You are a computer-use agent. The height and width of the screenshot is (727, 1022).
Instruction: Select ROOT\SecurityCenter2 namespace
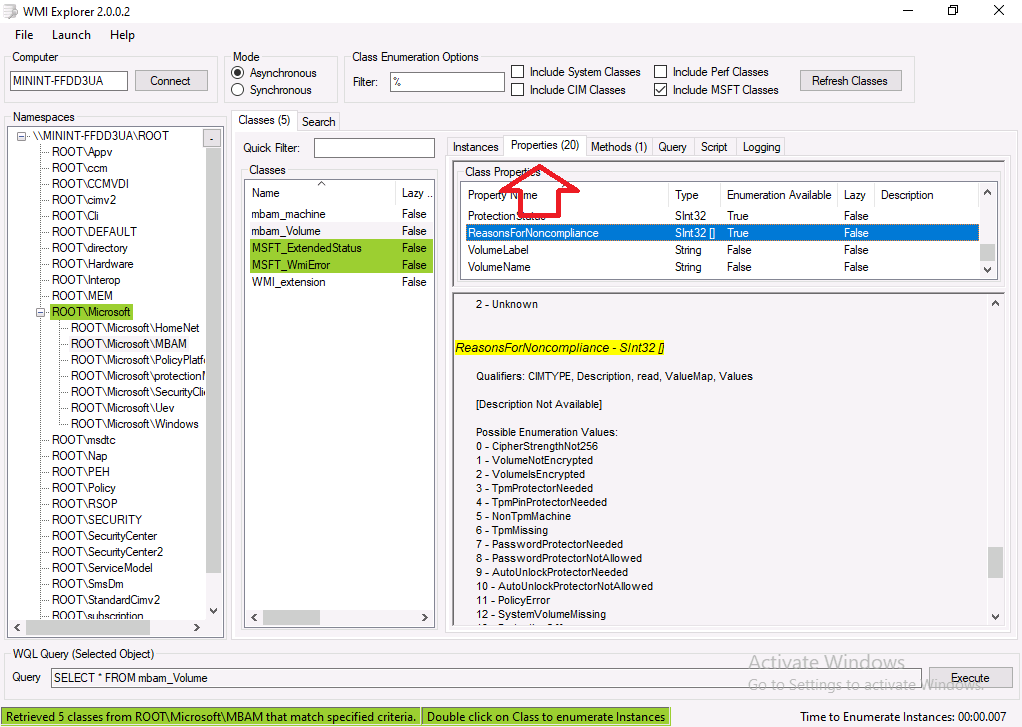pyautogui.click(x=108, y=552)
